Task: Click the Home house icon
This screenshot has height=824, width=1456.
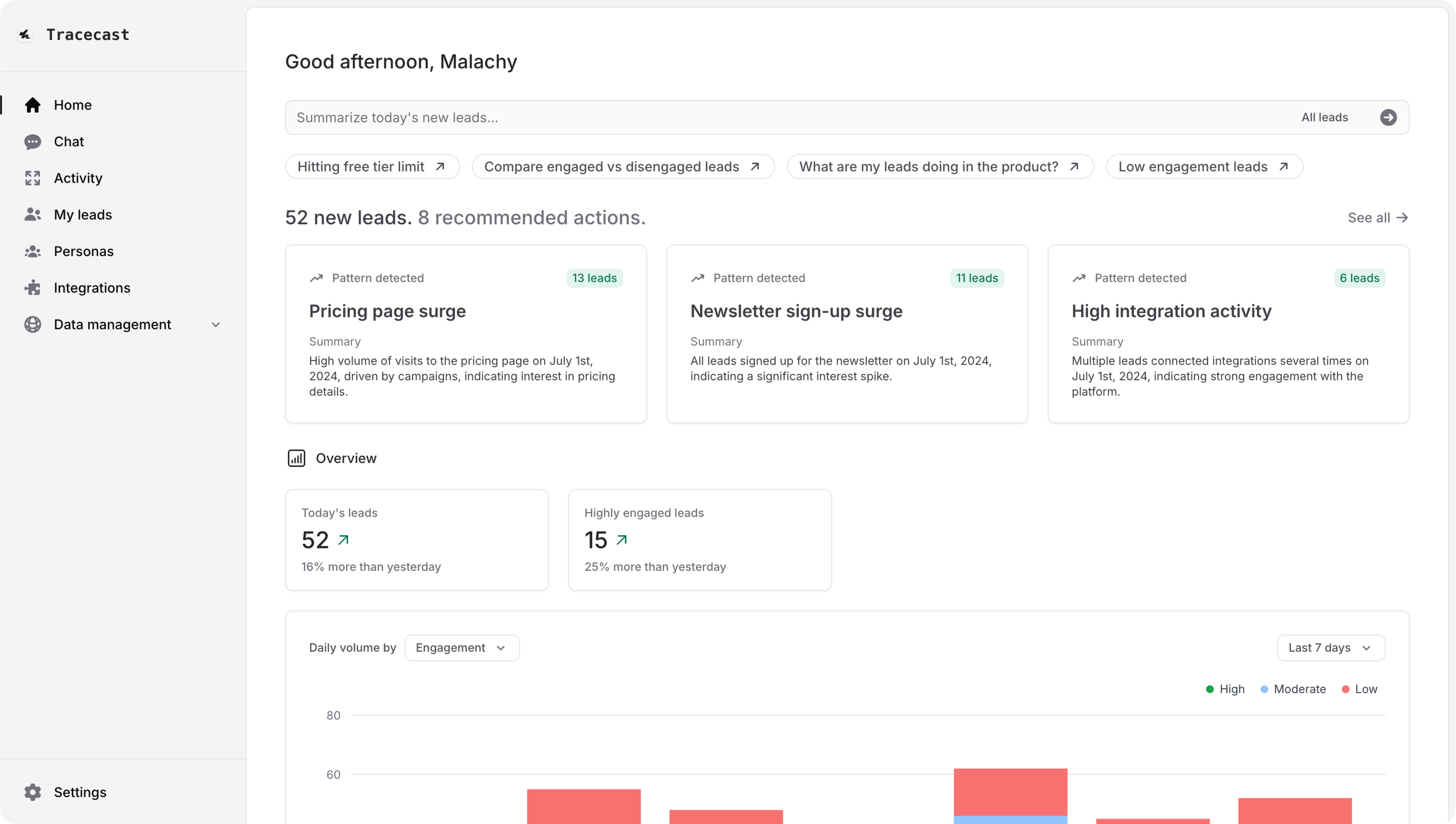Action: tap(33, 105)
